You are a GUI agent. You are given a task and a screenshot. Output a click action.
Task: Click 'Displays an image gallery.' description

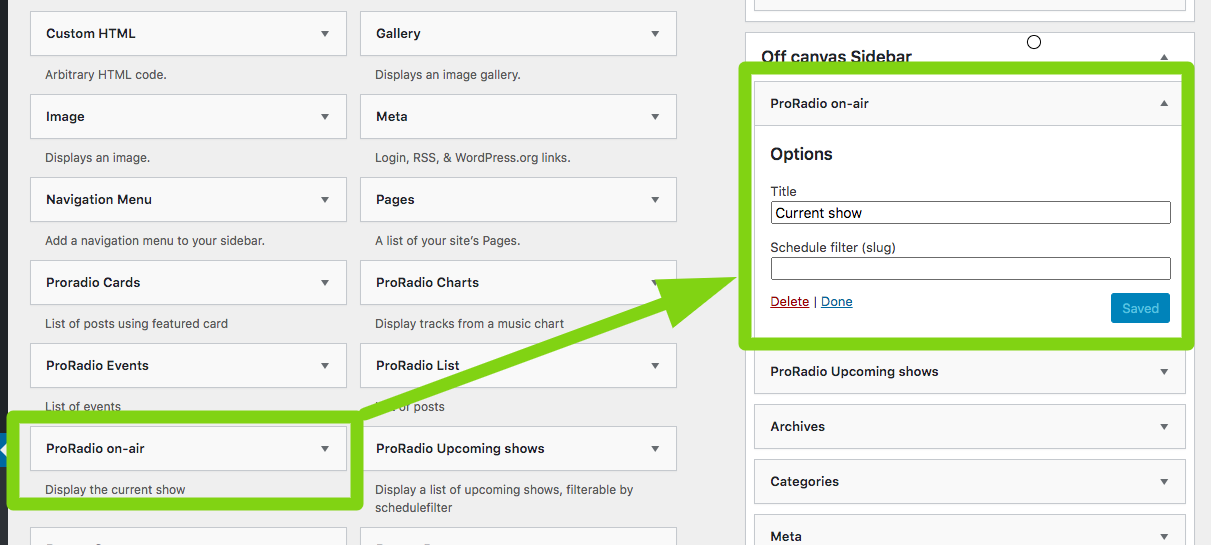point(447,75)
